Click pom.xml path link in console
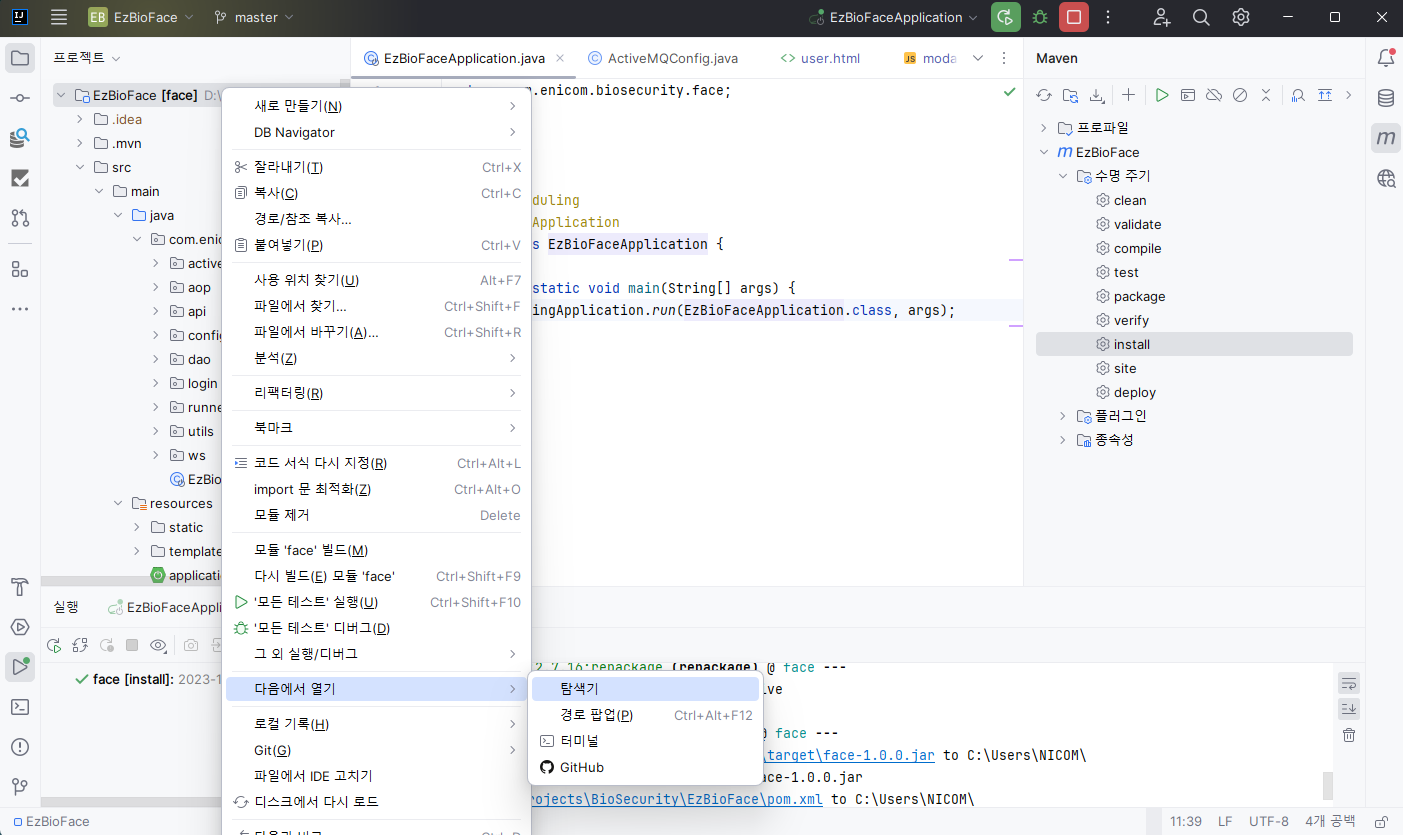The image size is (1403, 835). [678, 800]
